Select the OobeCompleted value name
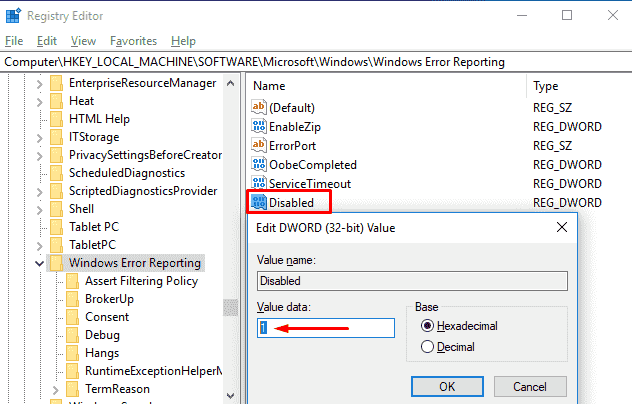The height and width of the screenshot is (404, 632). (313, 165)
